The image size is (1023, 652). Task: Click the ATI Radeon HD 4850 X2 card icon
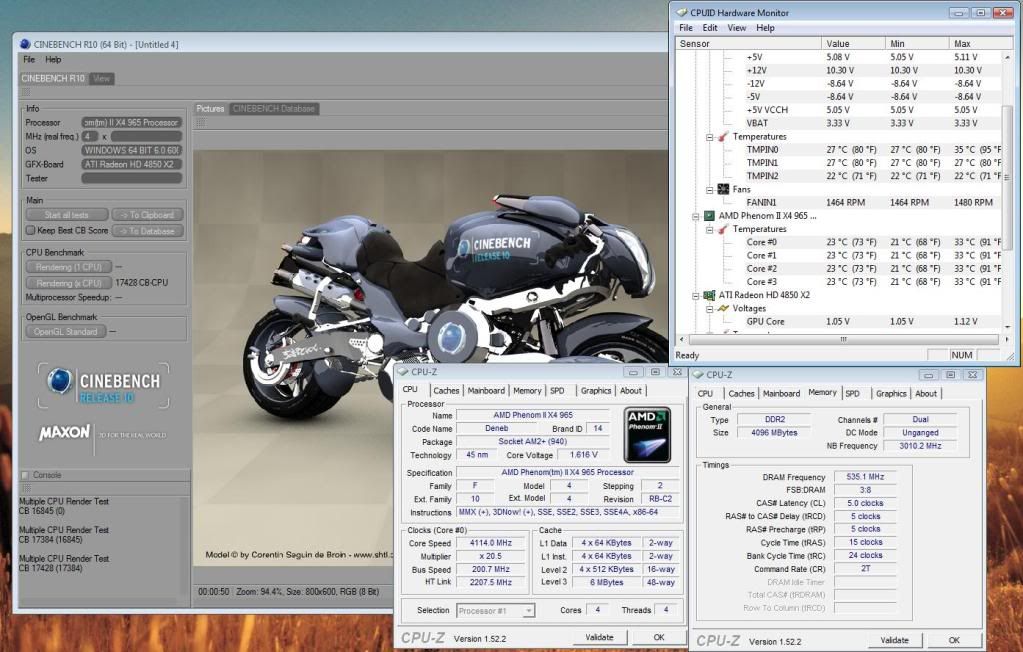709,295
